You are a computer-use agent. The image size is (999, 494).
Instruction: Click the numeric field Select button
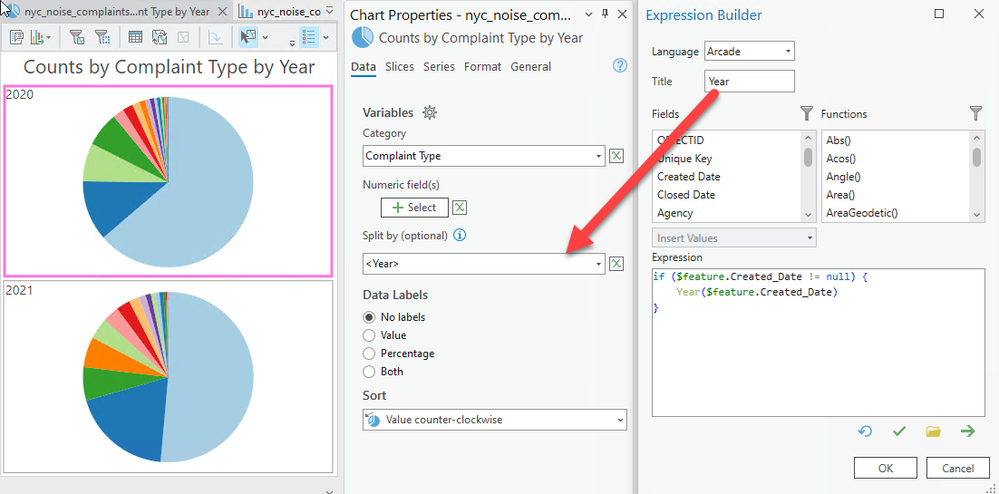point(414,207)
